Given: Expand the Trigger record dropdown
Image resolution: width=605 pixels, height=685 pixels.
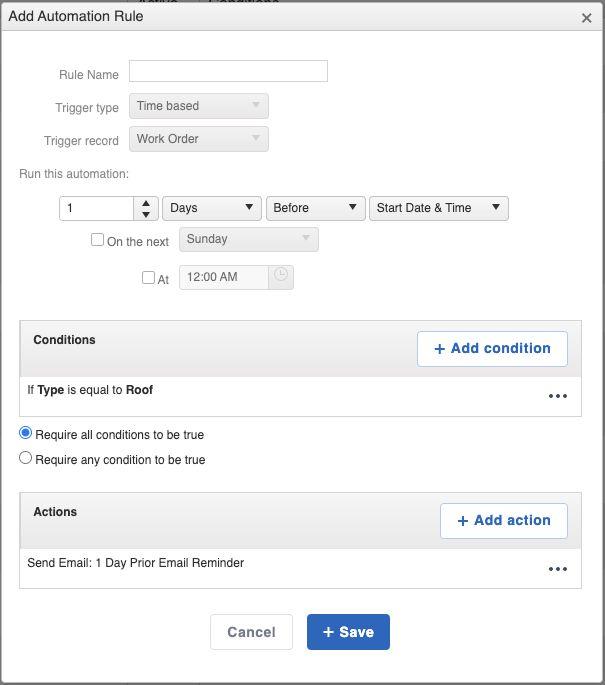Looking at the screenshot, I should 199,139.
